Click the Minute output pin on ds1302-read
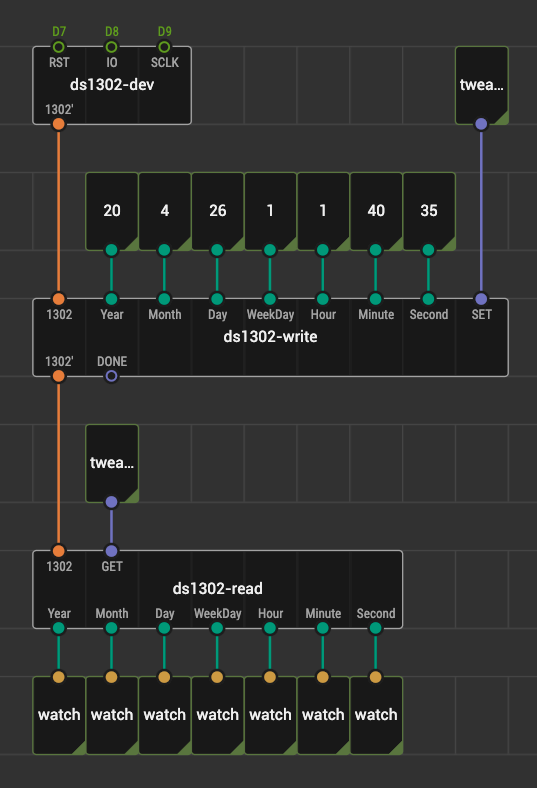This screenshot has height=788, width=537. 323,628
